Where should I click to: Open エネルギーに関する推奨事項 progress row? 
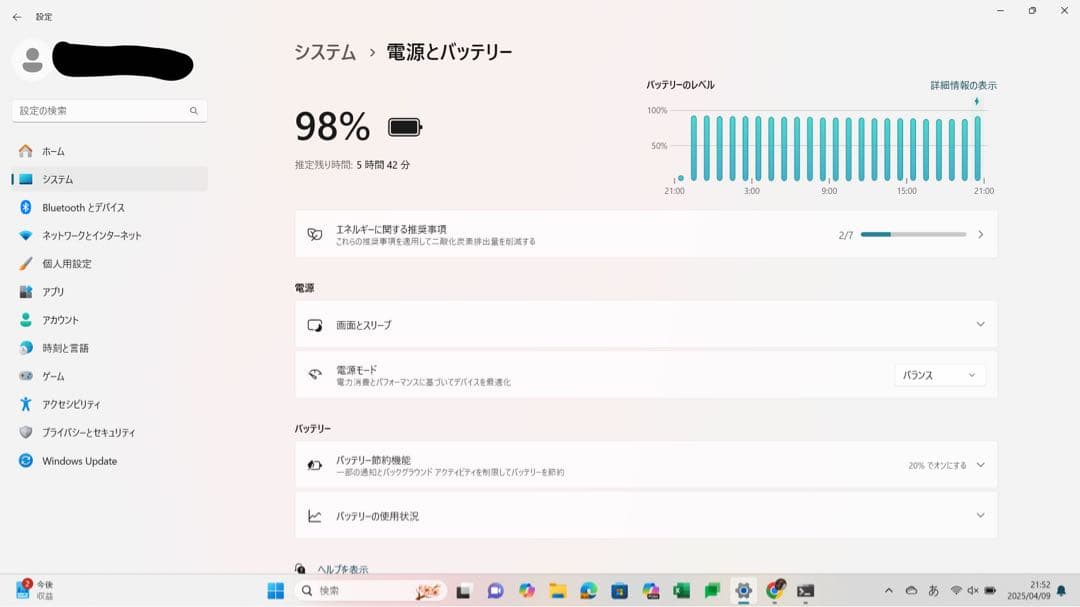click(645, 235)
